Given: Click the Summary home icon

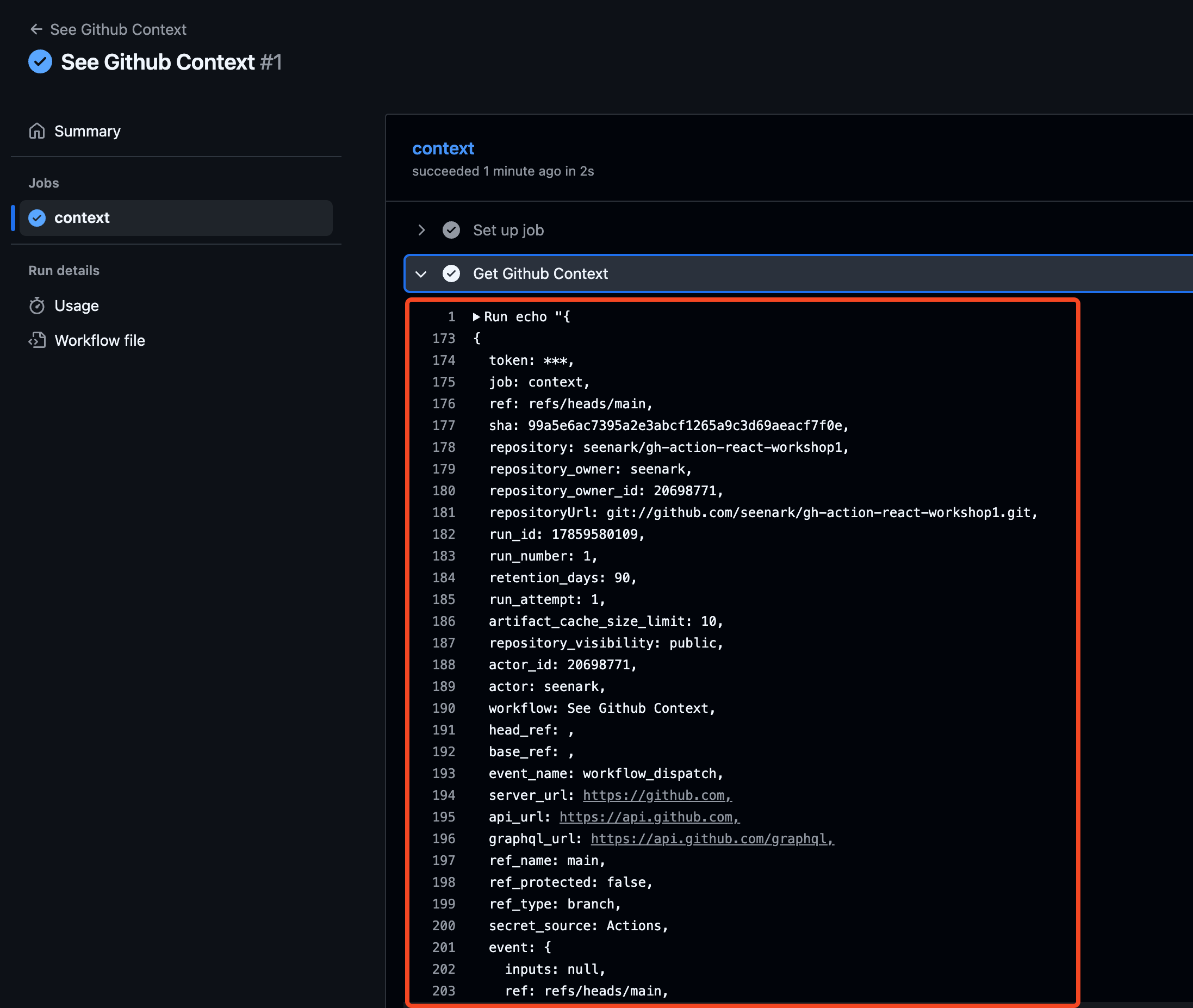Looking at the screenshot, I should 37,131.
